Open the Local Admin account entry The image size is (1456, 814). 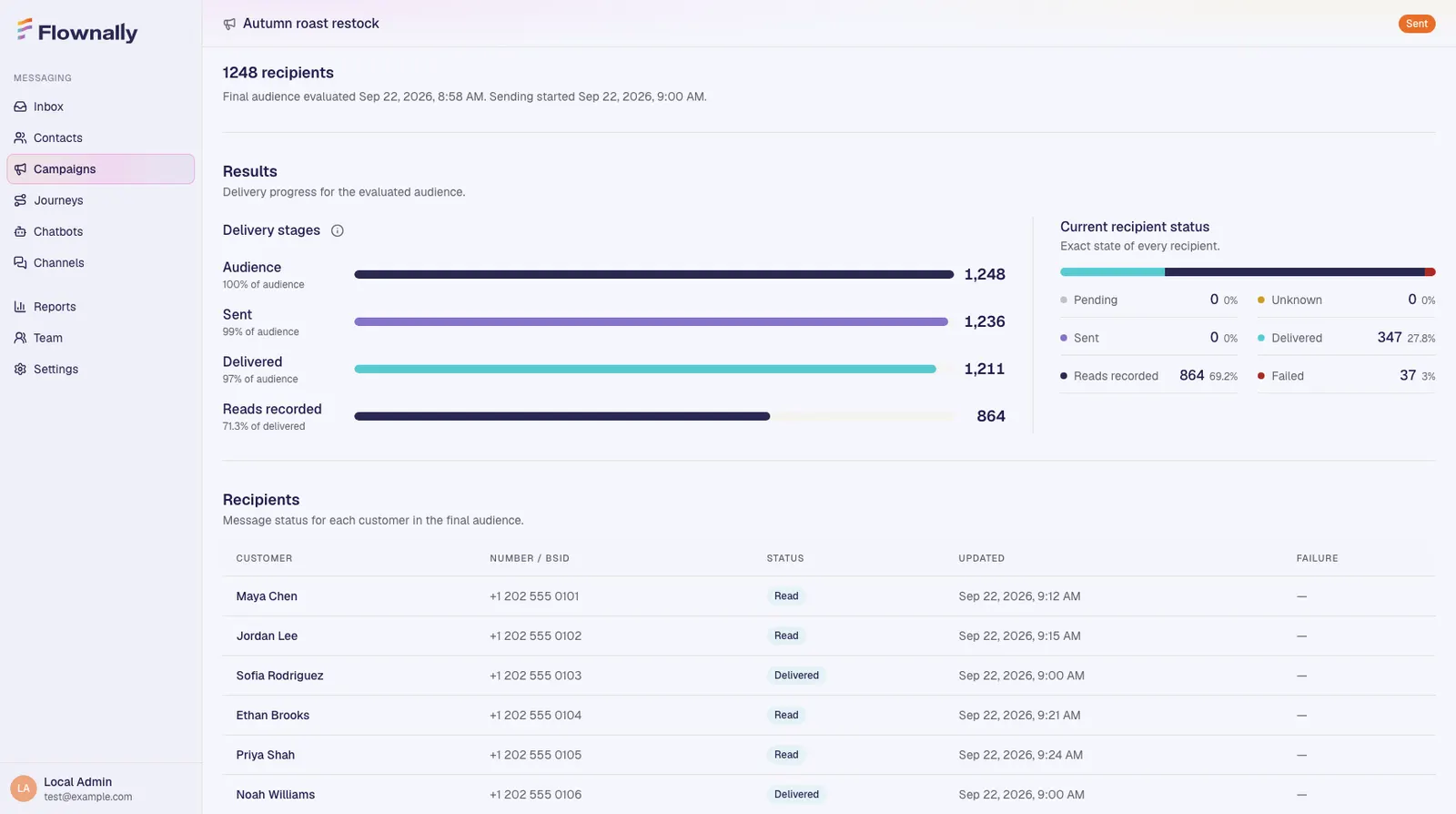100,789
